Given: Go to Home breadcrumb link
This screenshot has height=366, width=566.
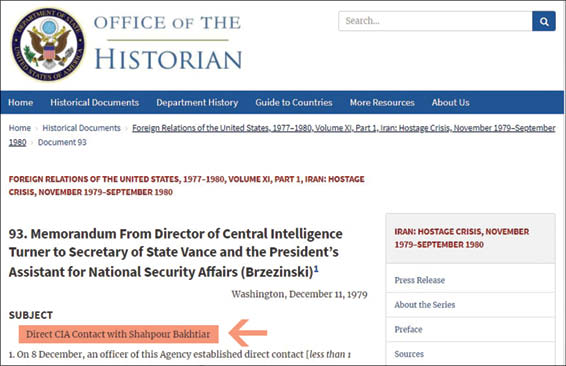Looking at the screenshot, I should [x=20, y=128].
